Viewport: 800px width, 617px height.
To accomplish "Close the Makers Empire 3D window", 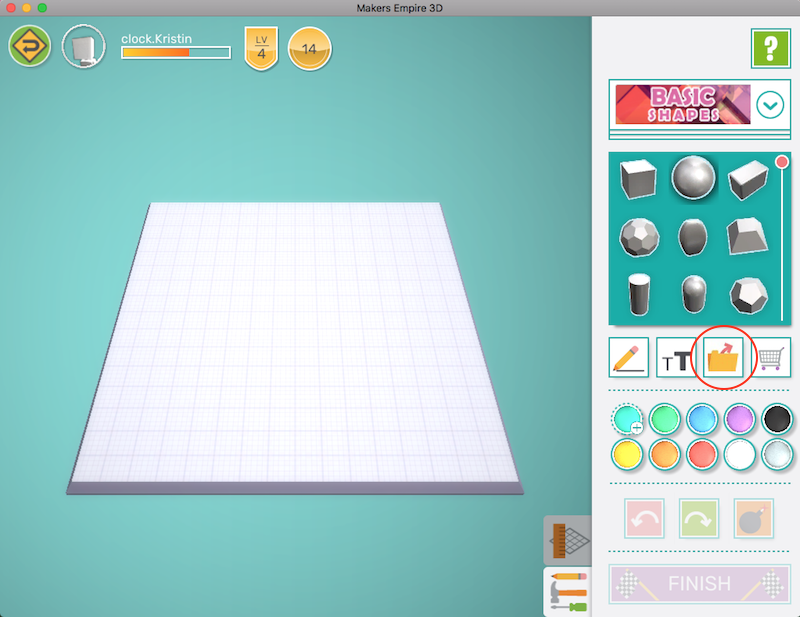I will (x=11, y=8).
